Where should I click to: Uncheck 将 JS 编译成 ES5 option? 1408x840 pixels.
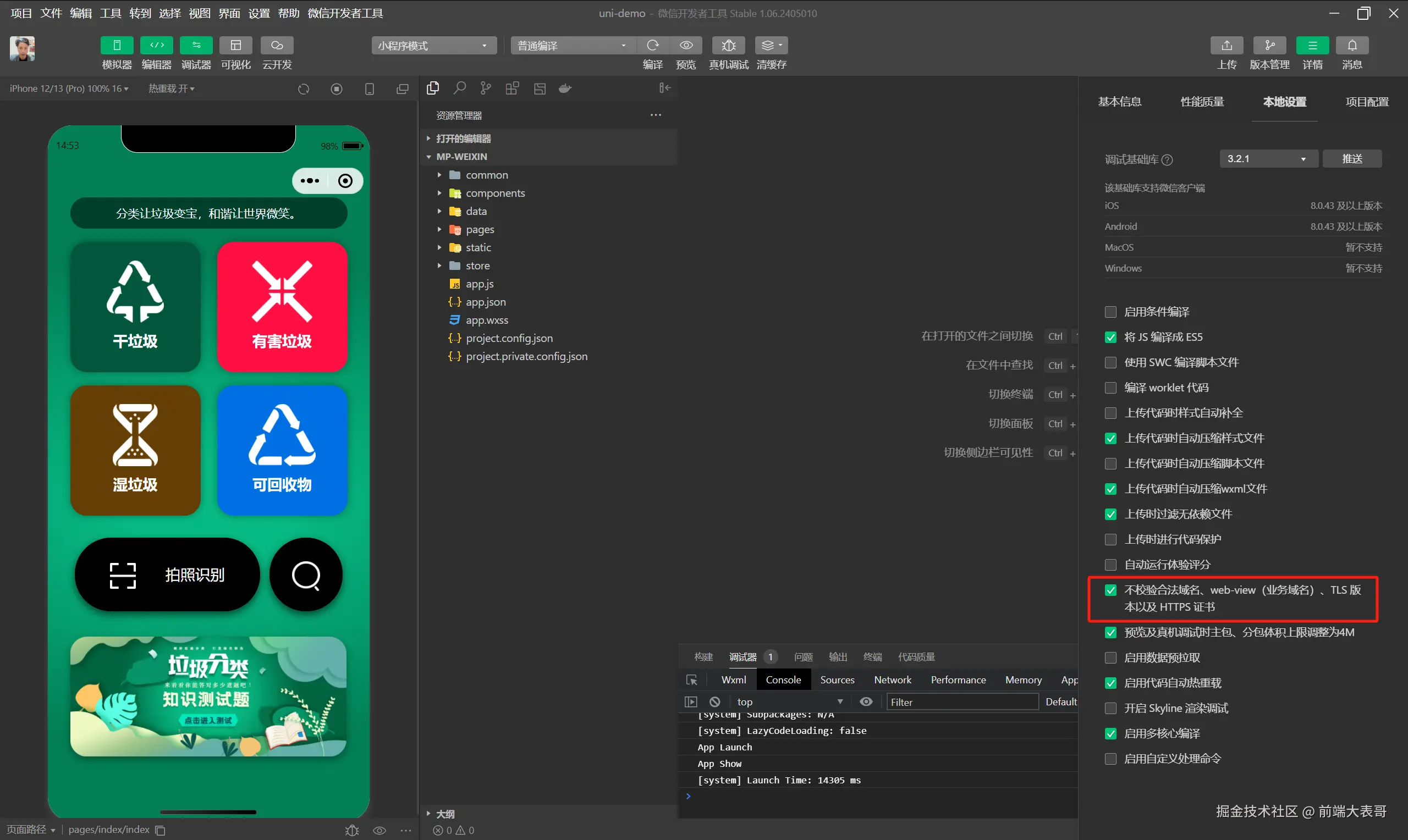(1110, 338)
